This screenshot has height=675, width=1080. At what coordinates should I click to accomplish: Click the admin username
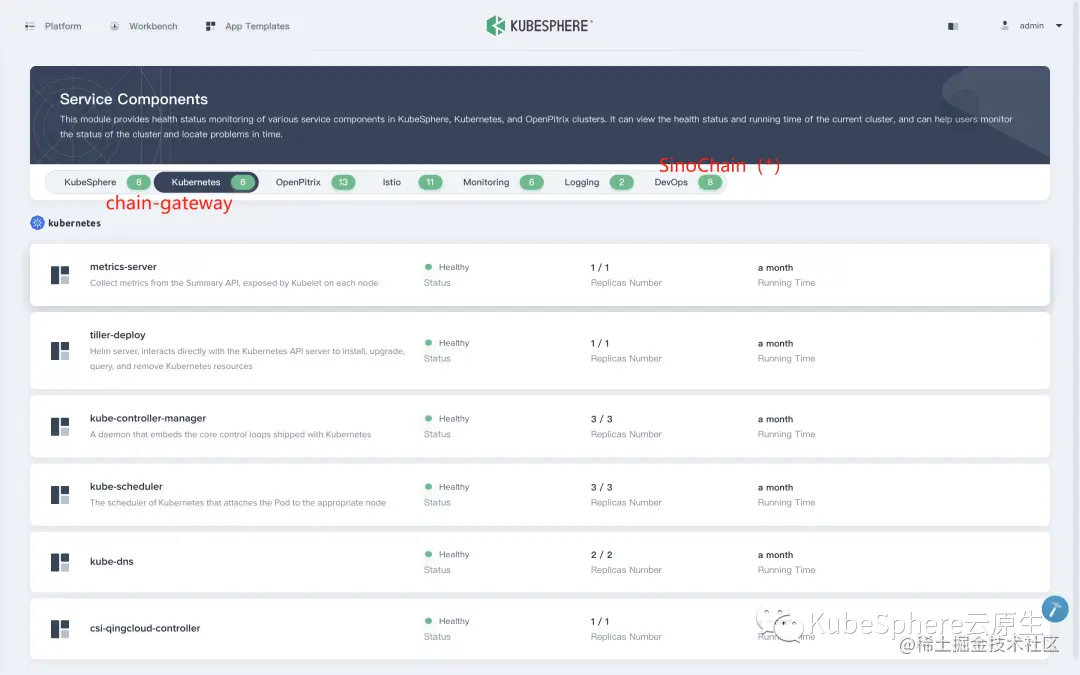pos(1031,25)
